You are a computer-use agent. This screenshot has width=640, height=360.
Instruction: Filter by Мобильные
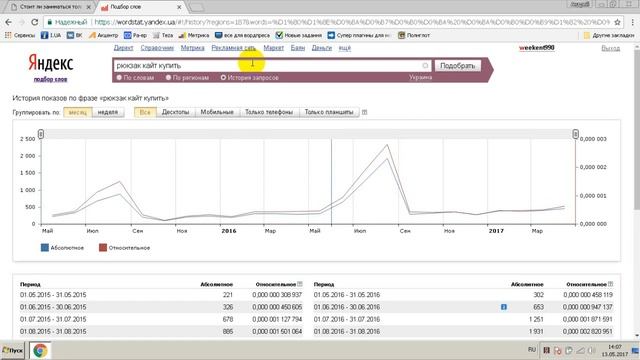[x=217, y=112]
